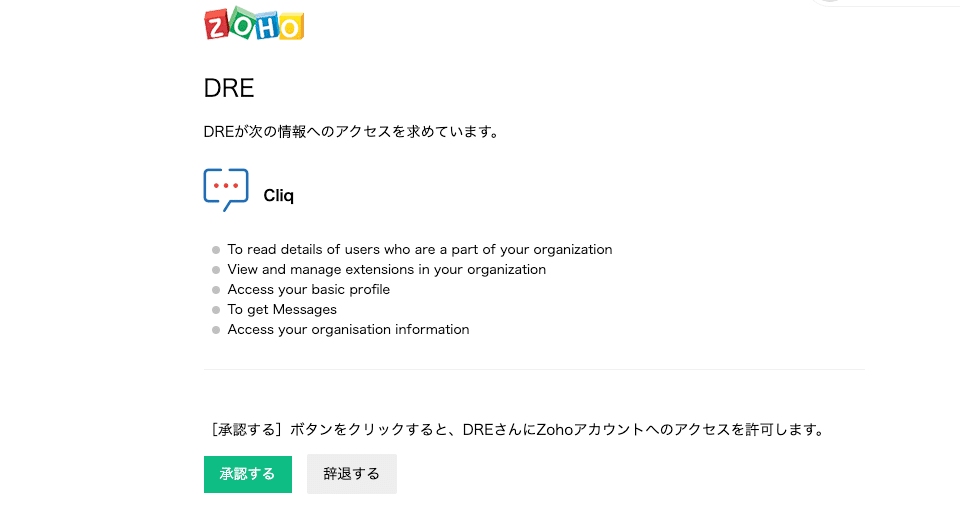Viewport: 960px width, 528px height.
Task: Click the 'DREが次の情報へのアクセスを求めています' sentence
Action: 352,132
